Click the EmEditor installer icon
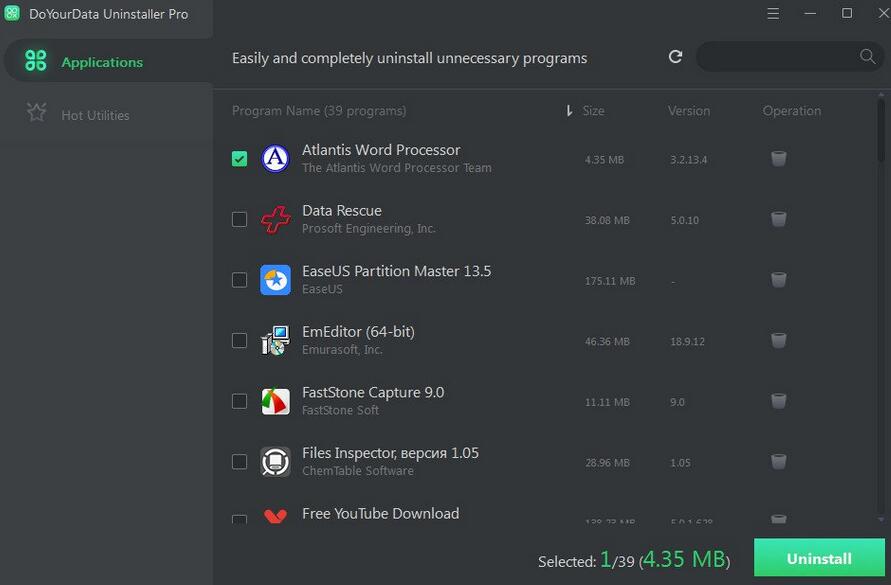This screenshot has height=585, width=891. 276,341
